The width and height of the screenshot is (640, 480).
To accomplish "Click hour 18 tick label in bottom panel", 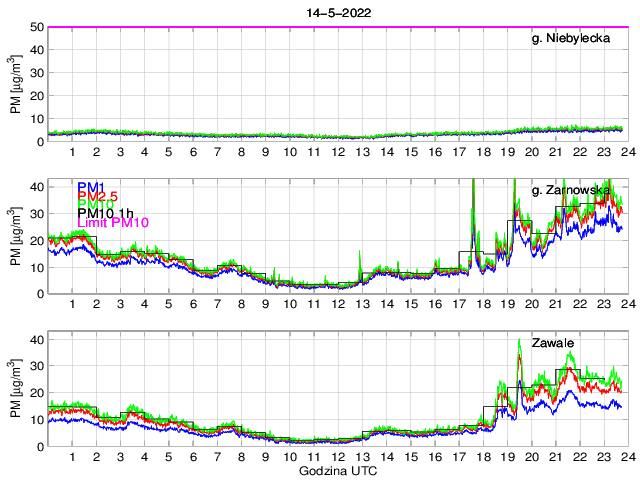I will pos(483,456).
